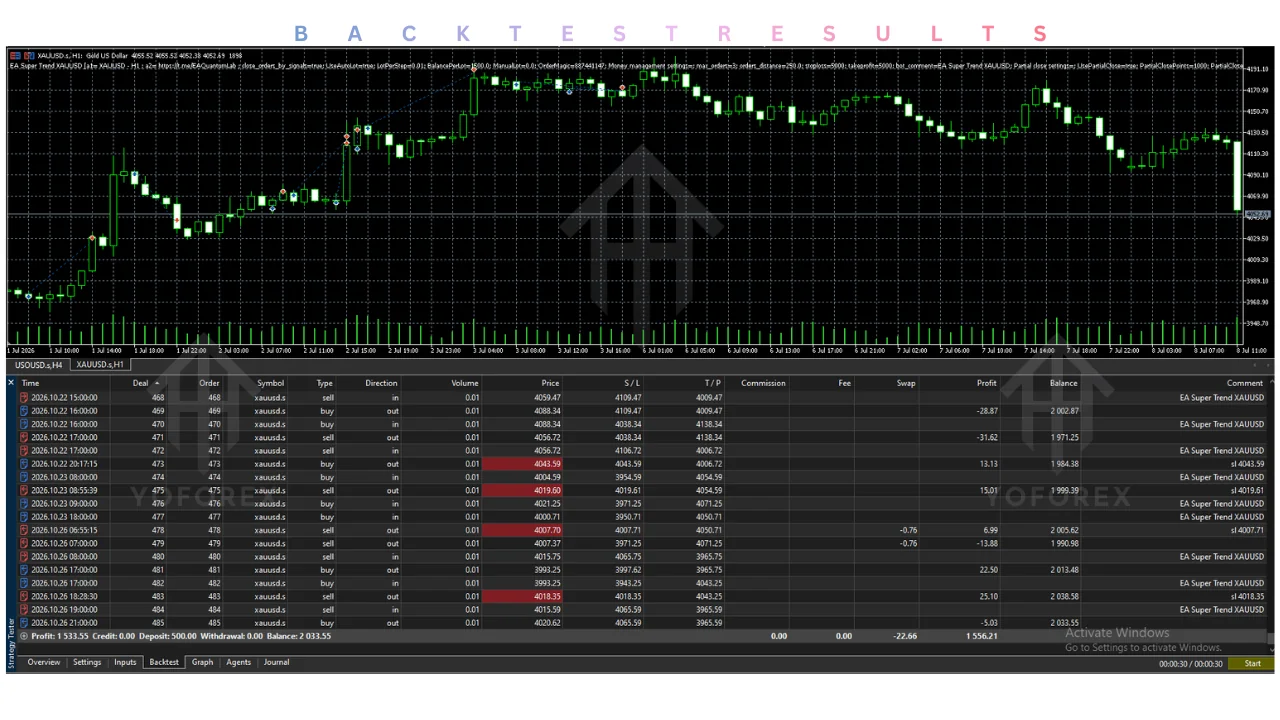Click the buy icon of deal 473
This screenshot has width=1280, height=720.
[24, 464]
